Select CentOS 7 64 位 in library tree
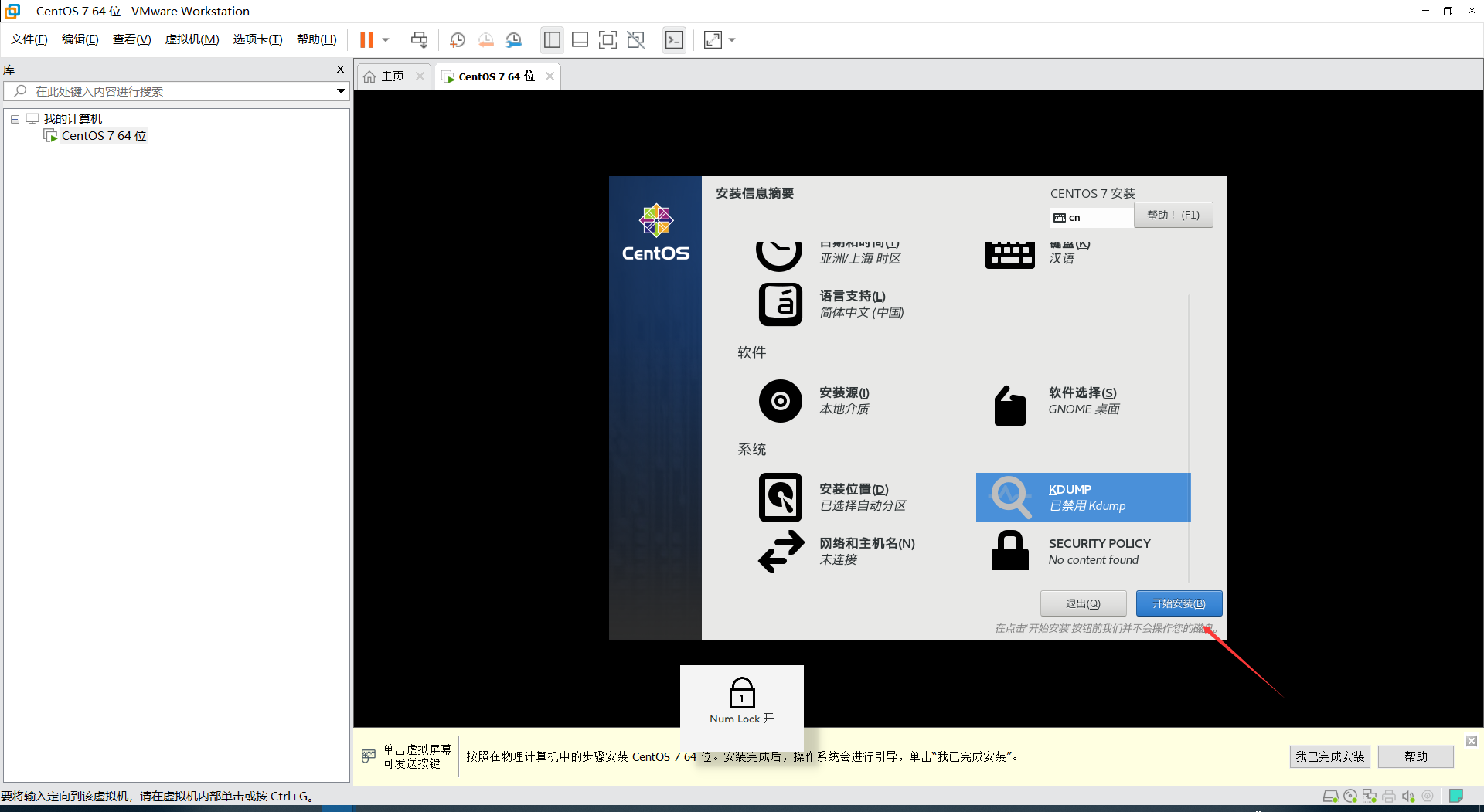 pyautogui.click(x=104, y=135)
